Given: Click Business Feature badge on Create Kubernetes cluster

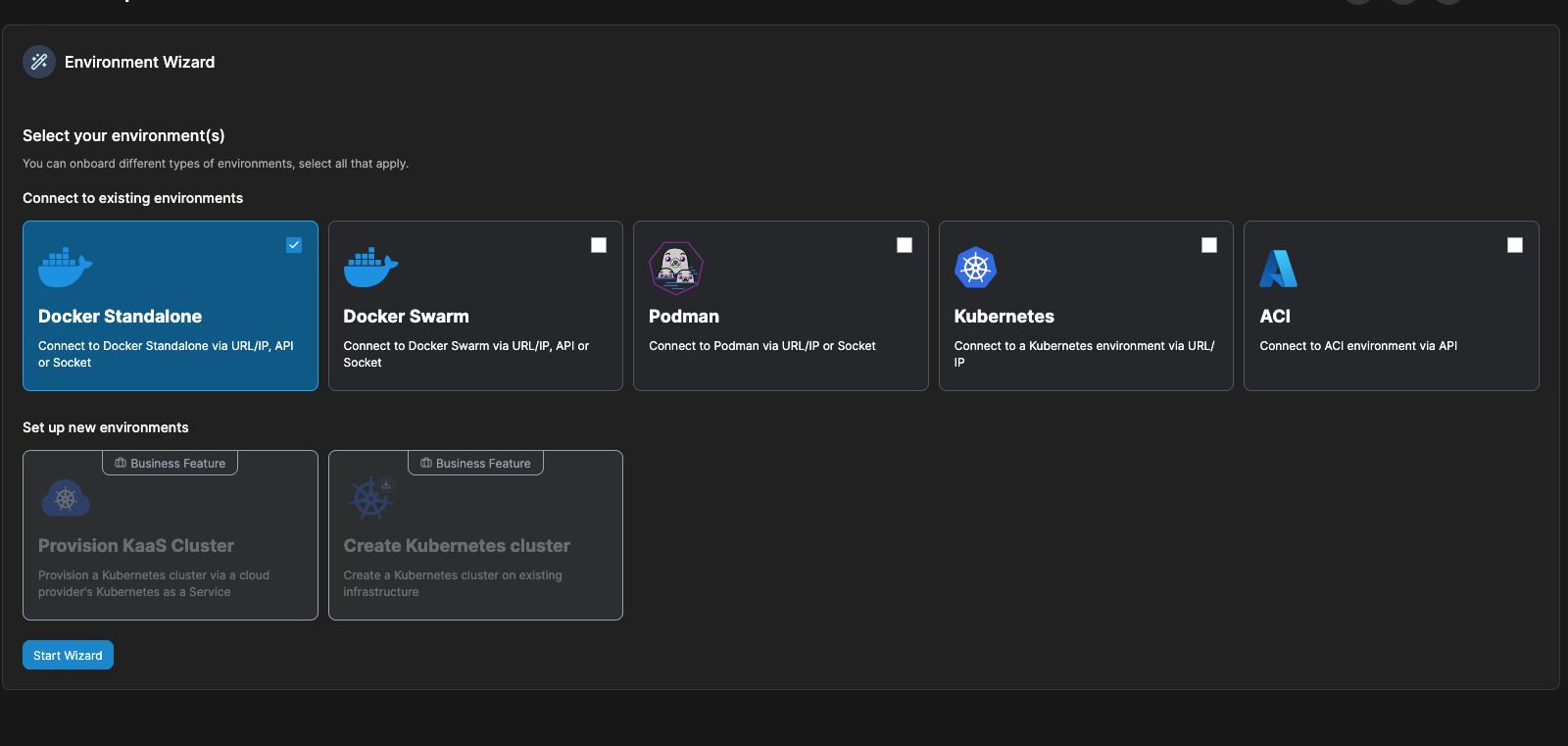Looking at the screenshot, I should coord(475,463).
